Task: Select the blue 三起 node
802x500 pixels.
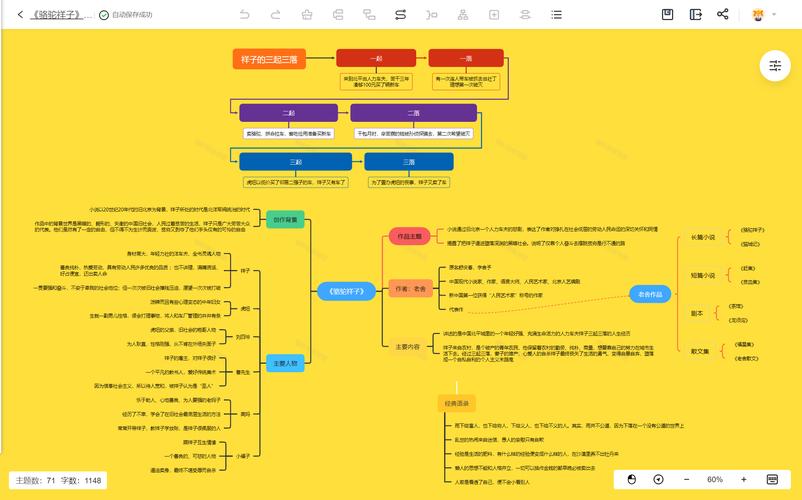Action: (296, 162)
